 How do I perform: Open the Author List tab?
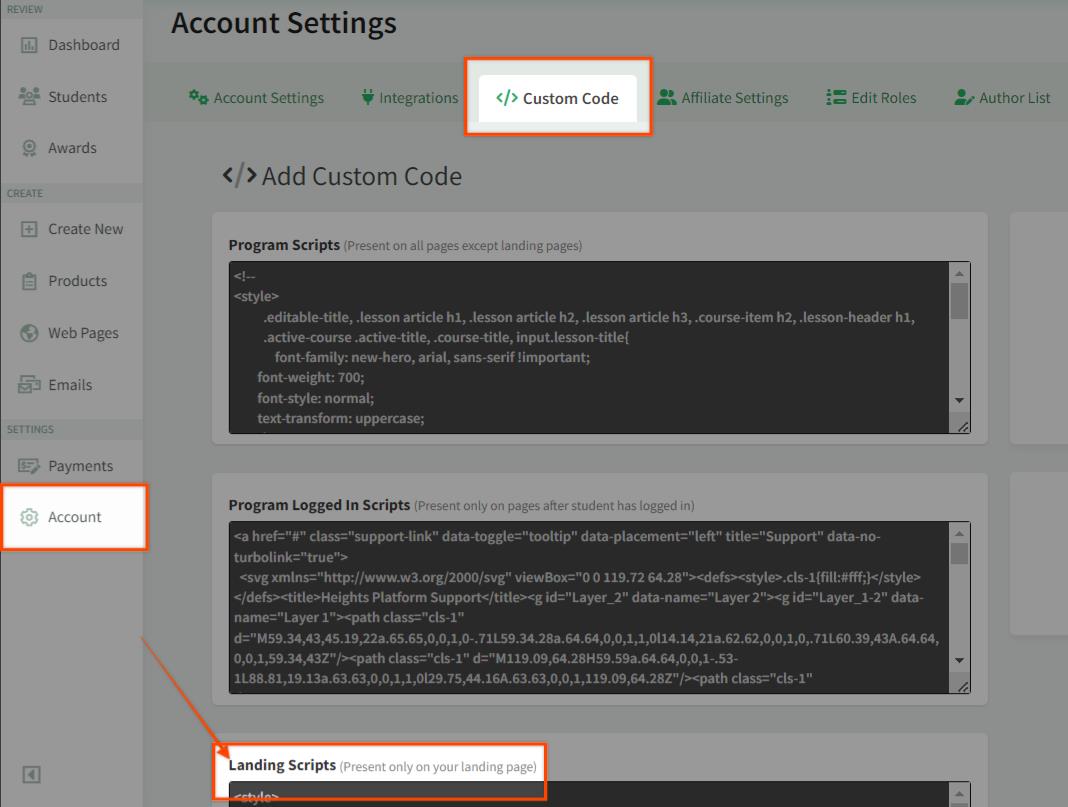tap(1002, 98)
